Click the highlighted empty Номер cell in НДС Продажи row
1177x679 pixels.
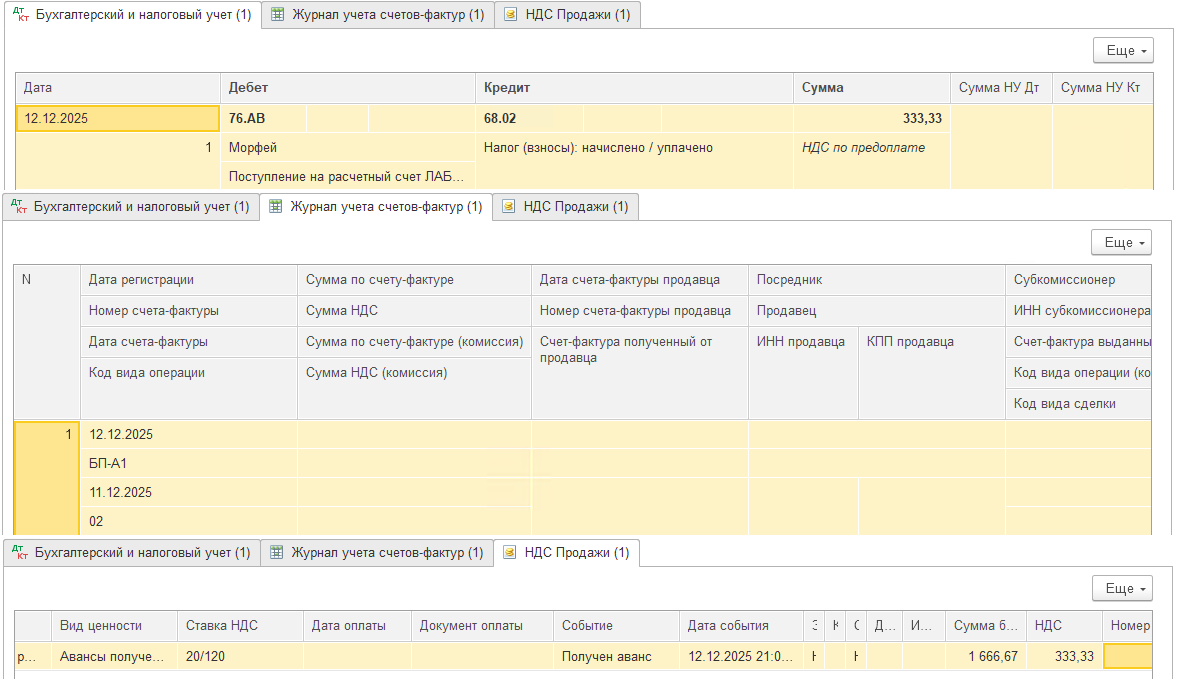click(1126, 657)
